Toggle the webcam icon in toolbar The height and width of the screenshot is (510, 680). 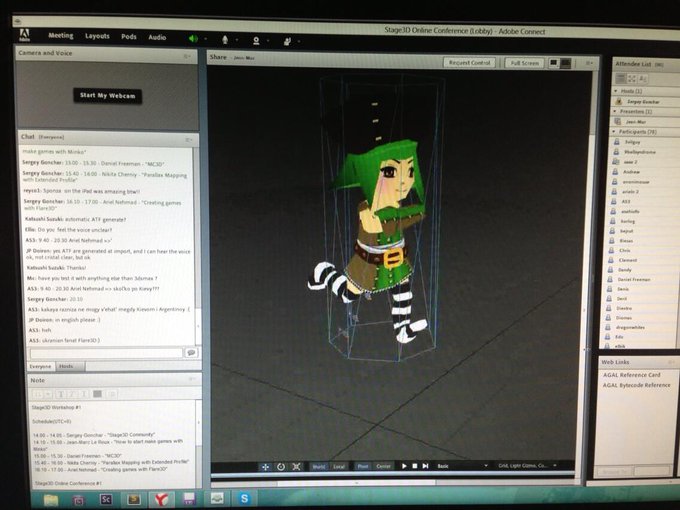tap(256, 40)
